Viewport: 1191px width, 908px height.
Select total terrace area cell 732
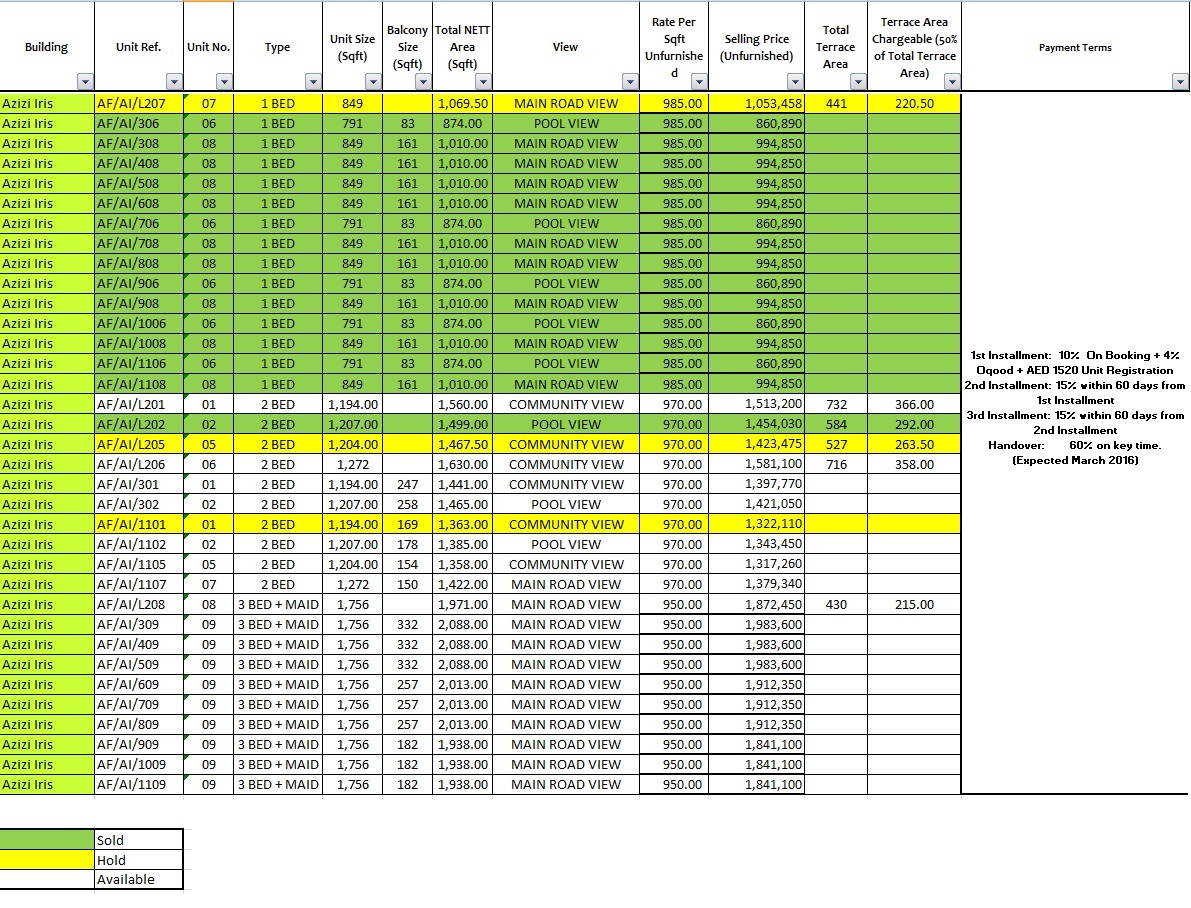836,404
